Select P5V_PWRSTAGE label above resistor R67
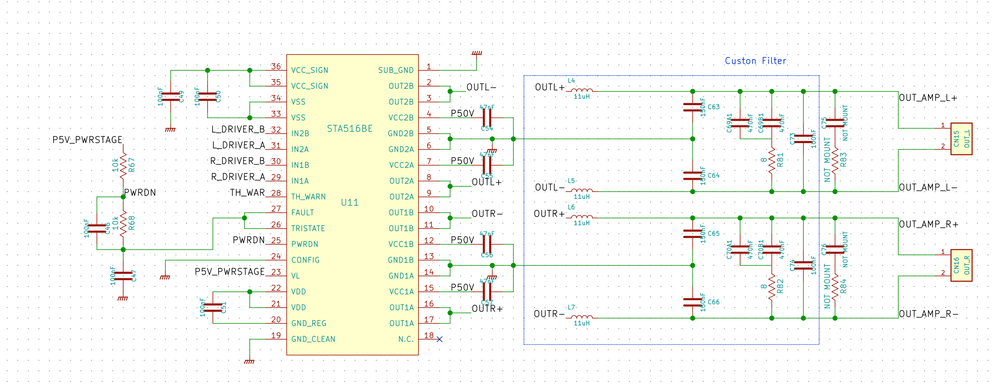The height and width of the screenshot is (389, 998). point(88,139)
